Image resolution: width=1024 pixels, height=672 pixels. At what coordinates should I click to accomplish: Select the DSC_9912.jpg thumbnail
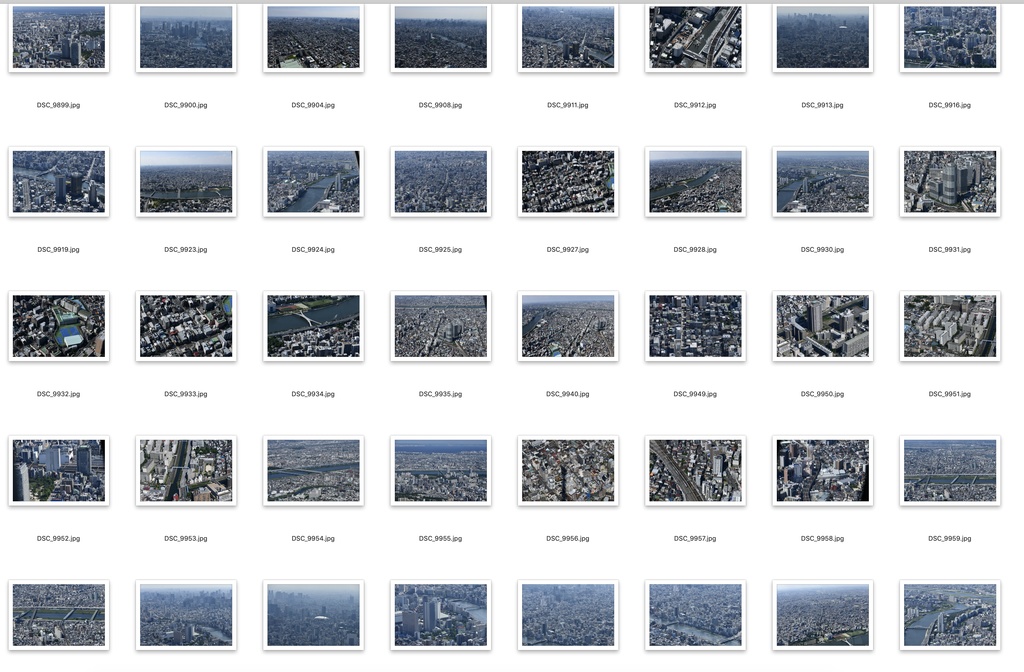(696, 37)
